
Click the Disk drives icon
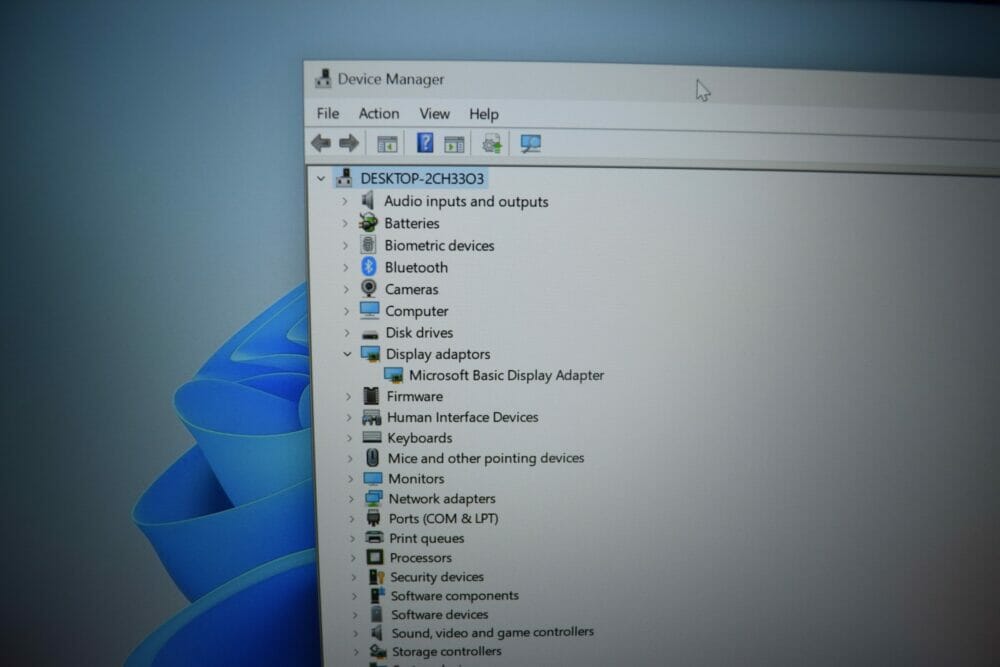[x=370, y=334]
